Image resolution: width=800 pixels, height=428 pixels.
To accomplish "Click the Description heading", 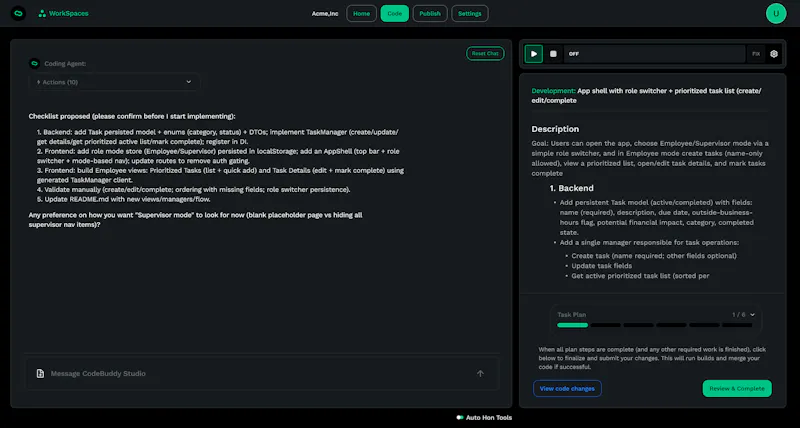I will pyautogui.click(x=555, y=129).
